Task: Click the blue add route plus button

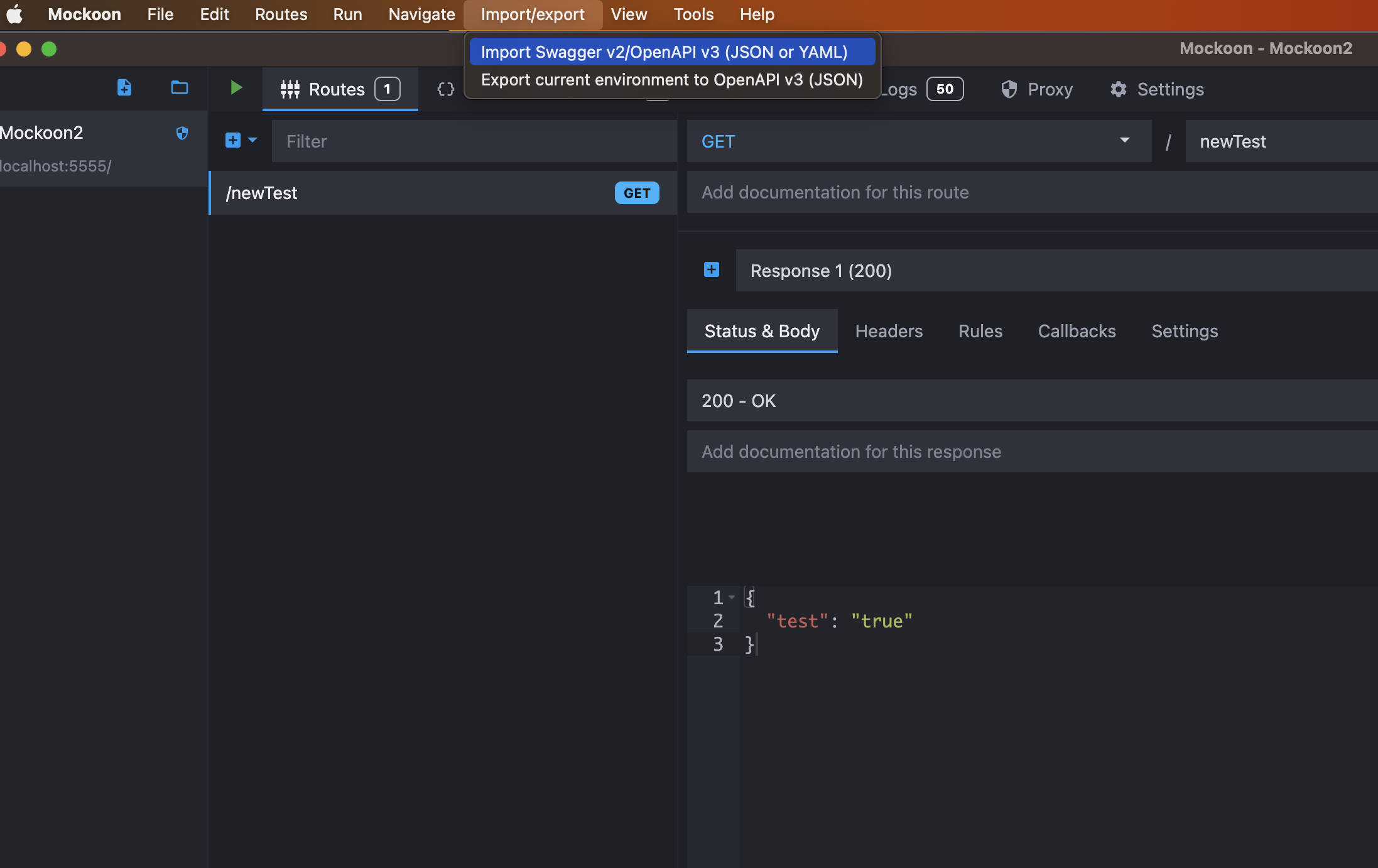Action: (x=233, y=140)
